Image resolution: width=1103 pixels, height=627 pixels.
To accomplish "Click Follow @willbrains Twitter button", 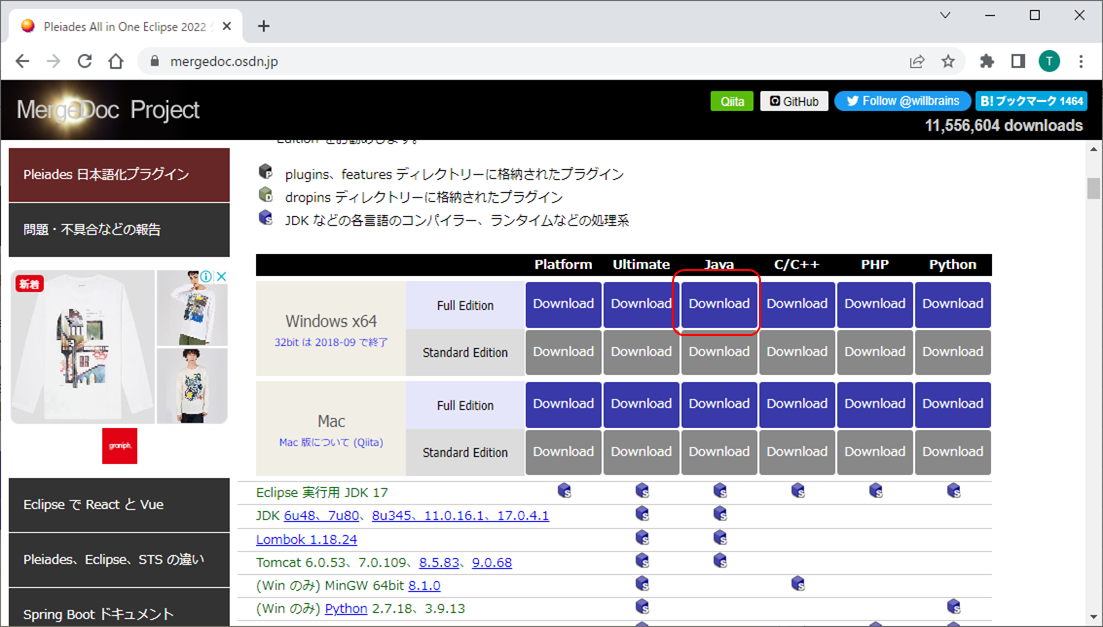I will coord(903,101).
